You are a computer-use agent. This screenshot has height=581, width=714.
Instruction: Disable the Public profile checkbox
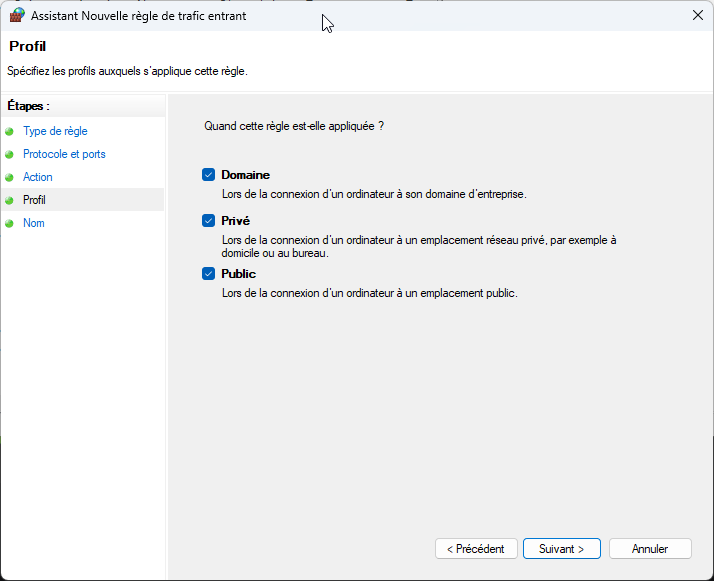(x=208, y=273)
